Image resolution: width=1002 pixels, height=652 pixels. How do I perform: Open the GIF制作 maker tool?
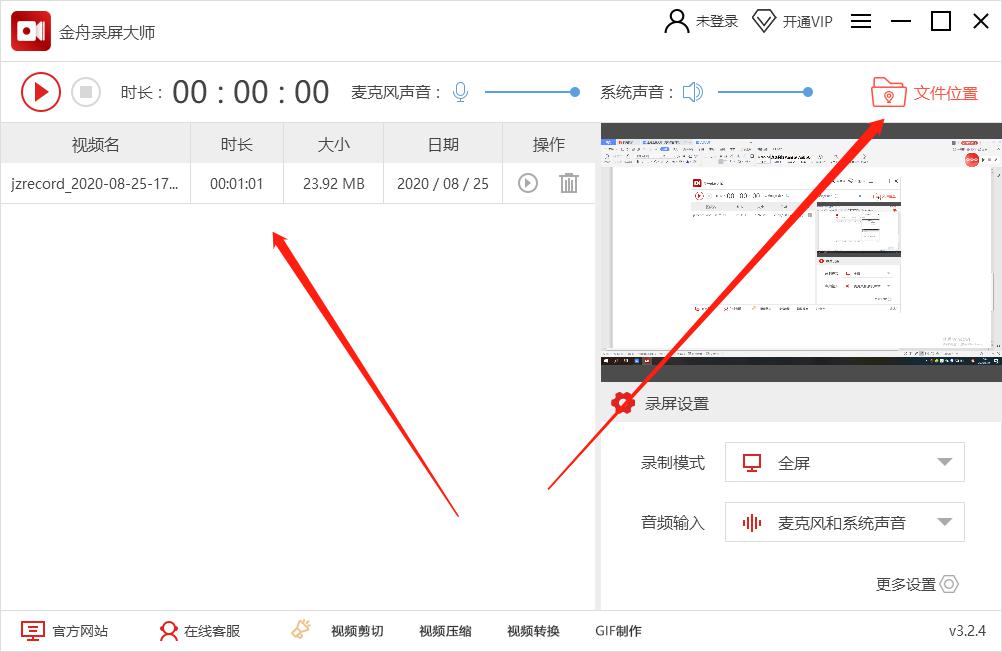tap(618, 631)
